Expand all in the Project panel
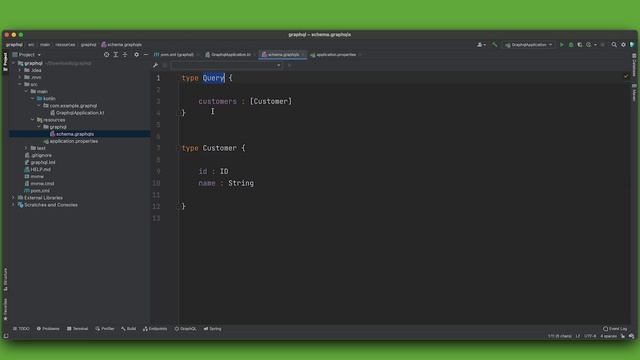 116,54
